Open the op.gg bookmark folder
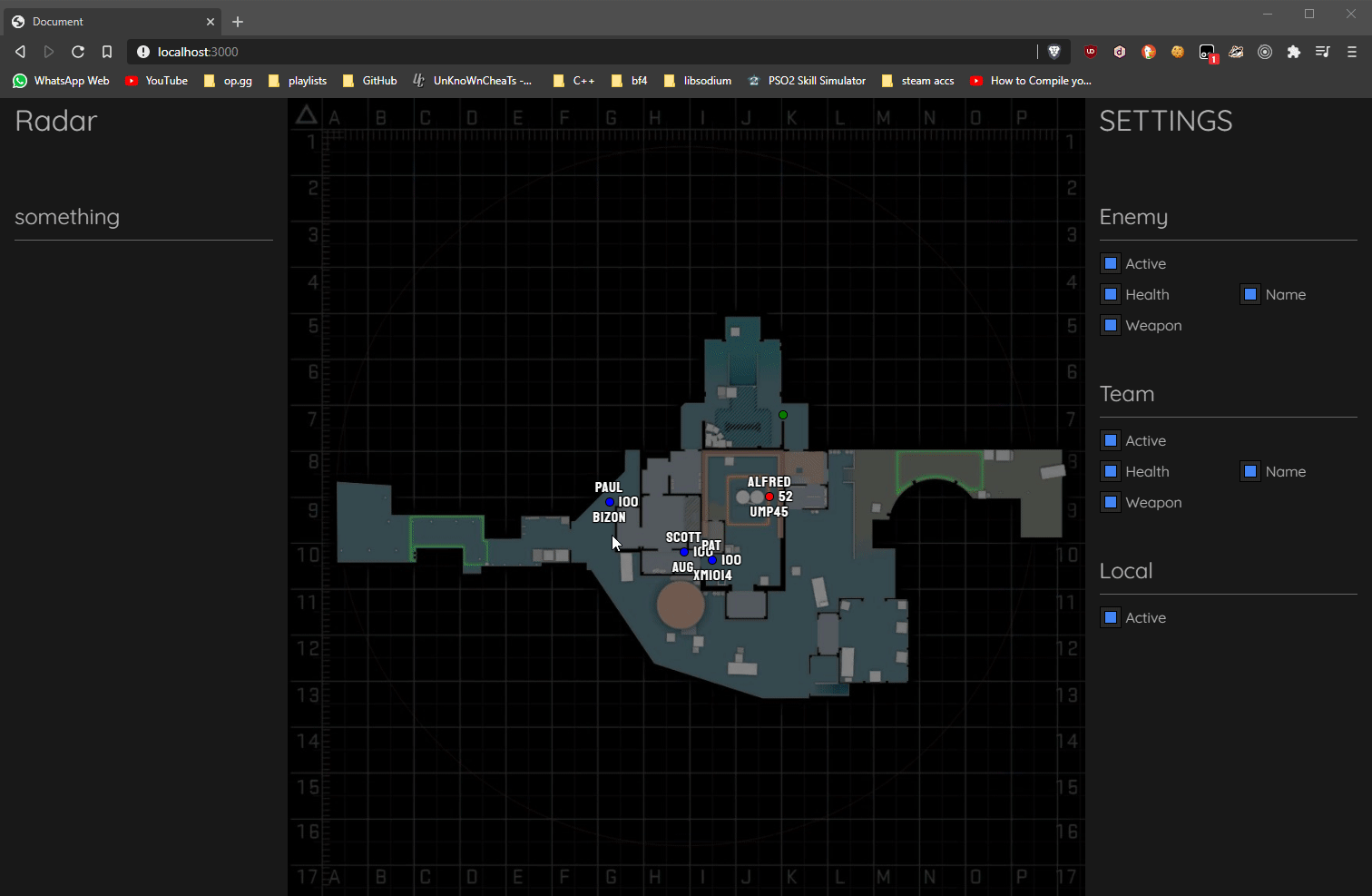 228,81
